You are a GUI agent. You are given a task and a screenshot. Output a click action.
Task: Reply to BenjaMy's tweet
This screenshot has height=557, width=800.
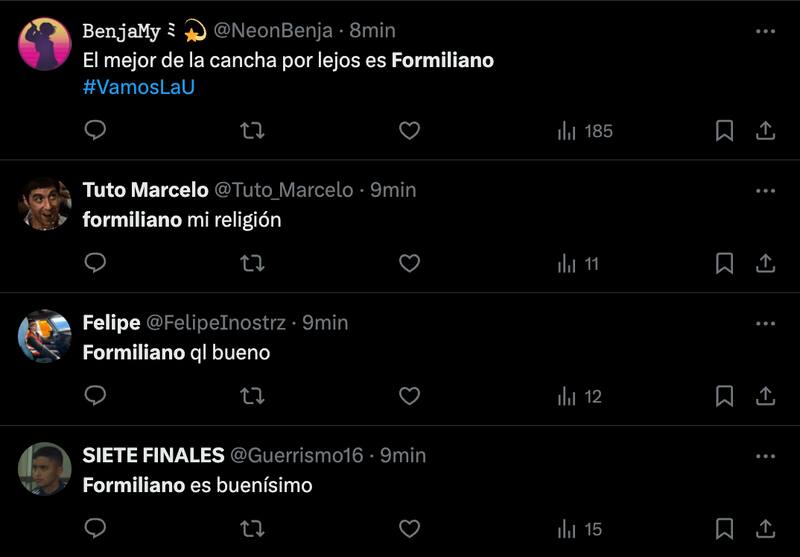point(95,131)
